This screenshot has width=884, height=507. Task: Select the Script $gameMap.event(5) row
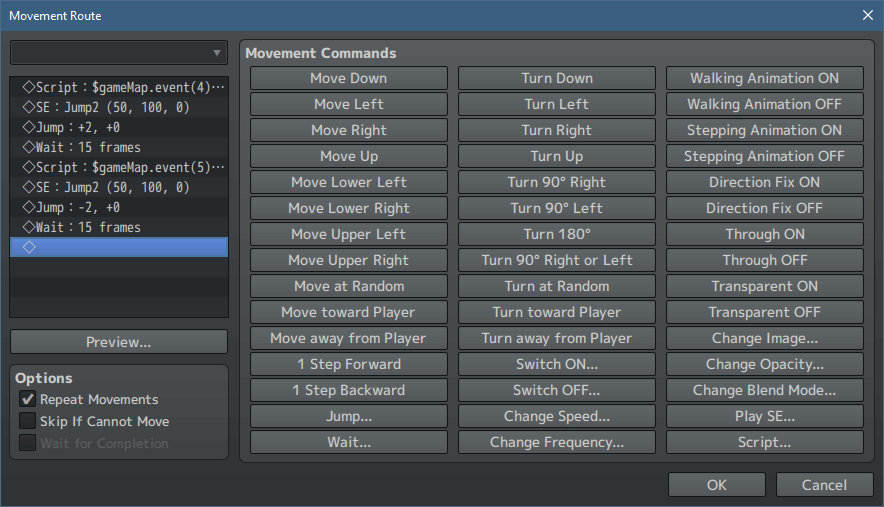point(119,167)
